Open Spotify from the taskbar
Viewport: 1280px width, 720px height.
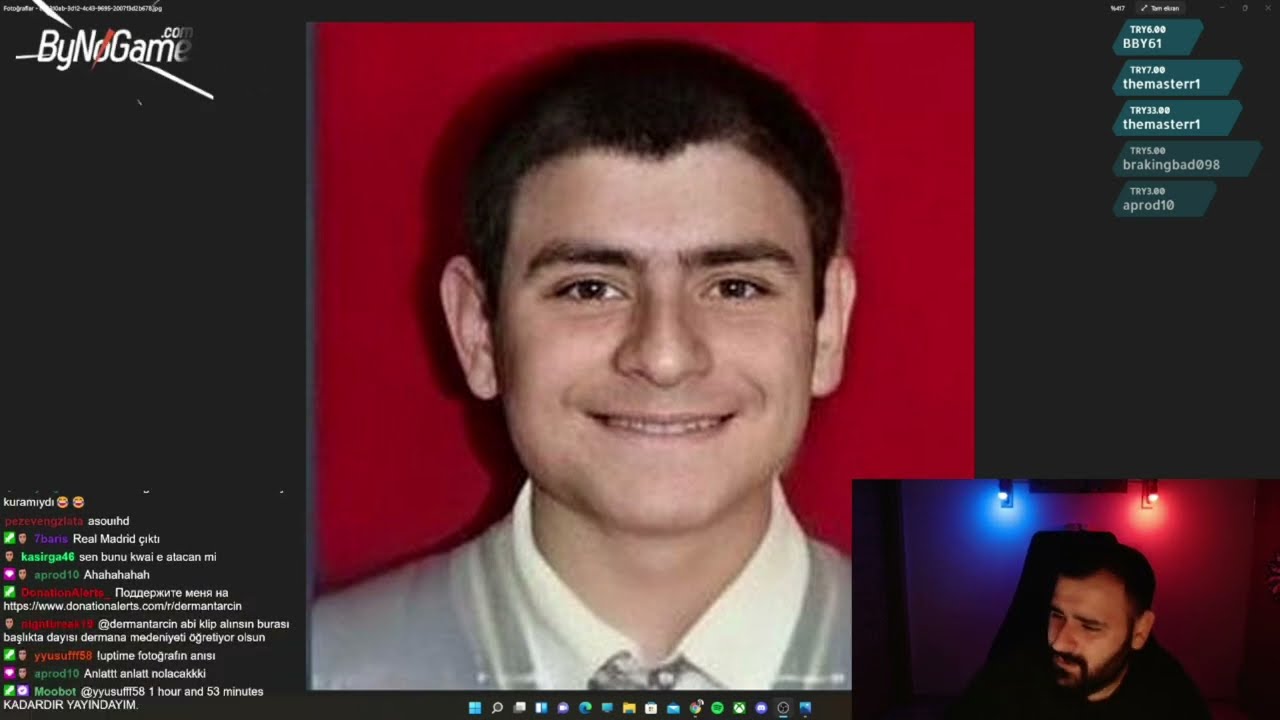717,708
